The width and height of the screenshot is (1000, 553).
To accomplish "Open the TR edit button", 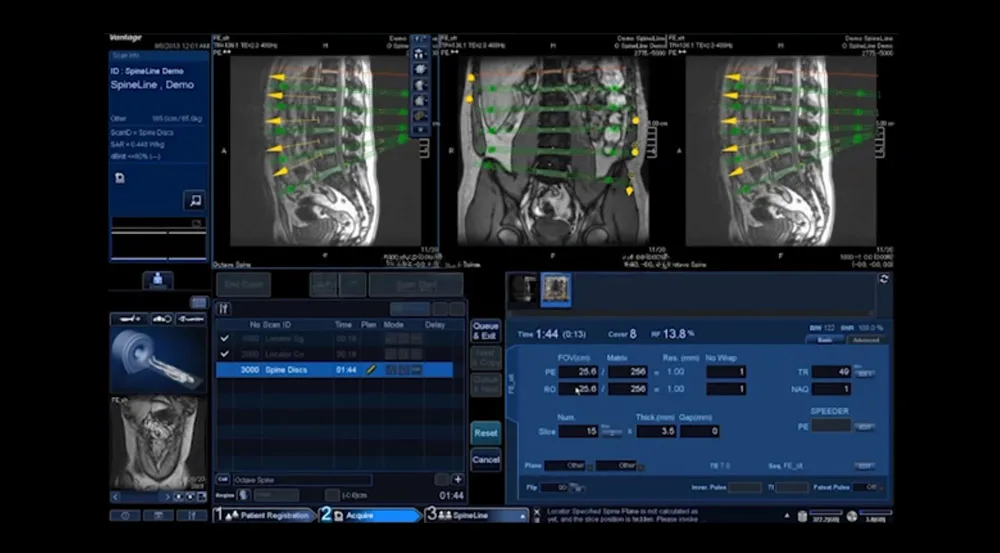I will [864, 374].
